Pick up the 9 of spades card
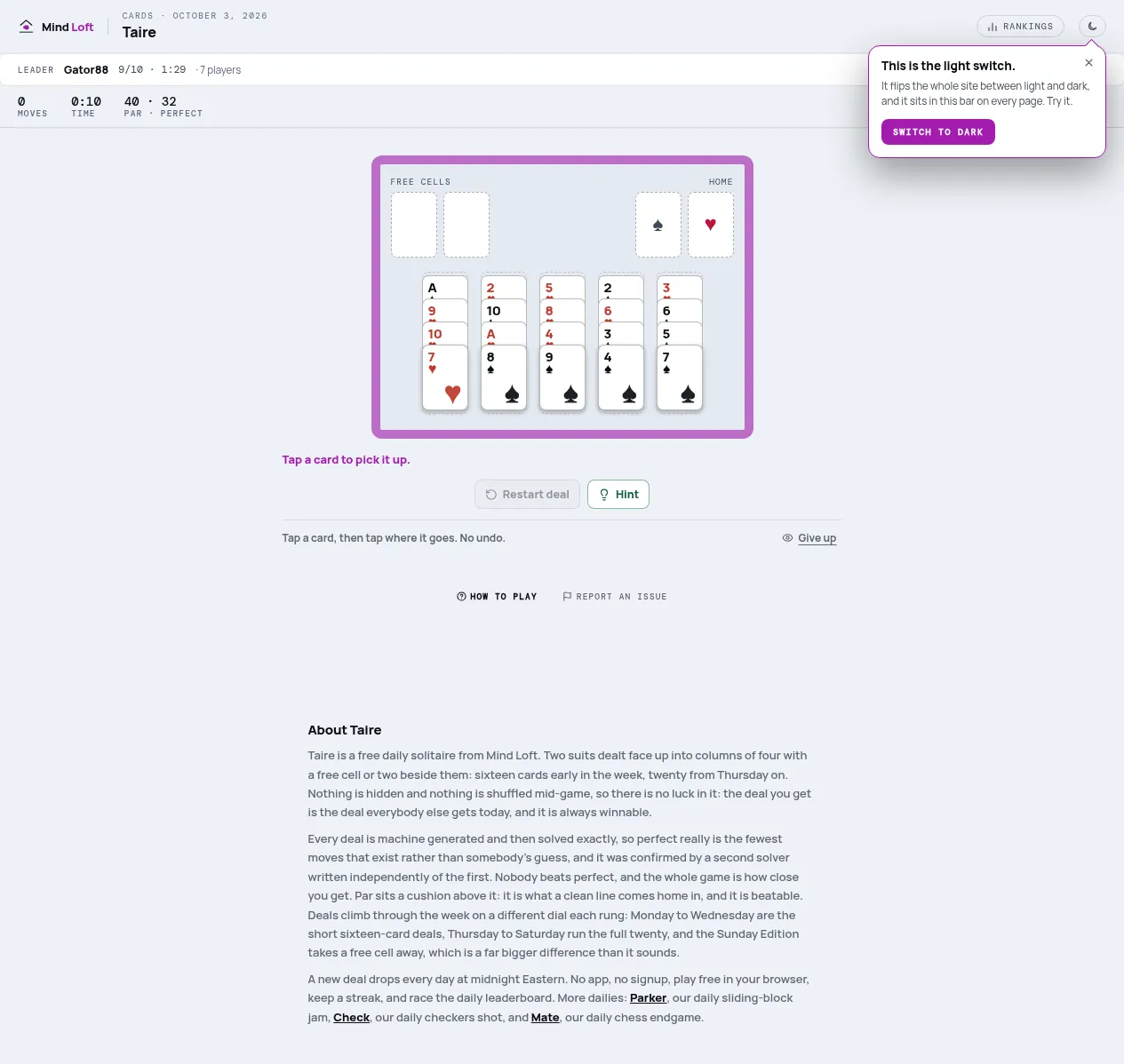This screenshot has height=1064, width=1124. tap(562, 377)
